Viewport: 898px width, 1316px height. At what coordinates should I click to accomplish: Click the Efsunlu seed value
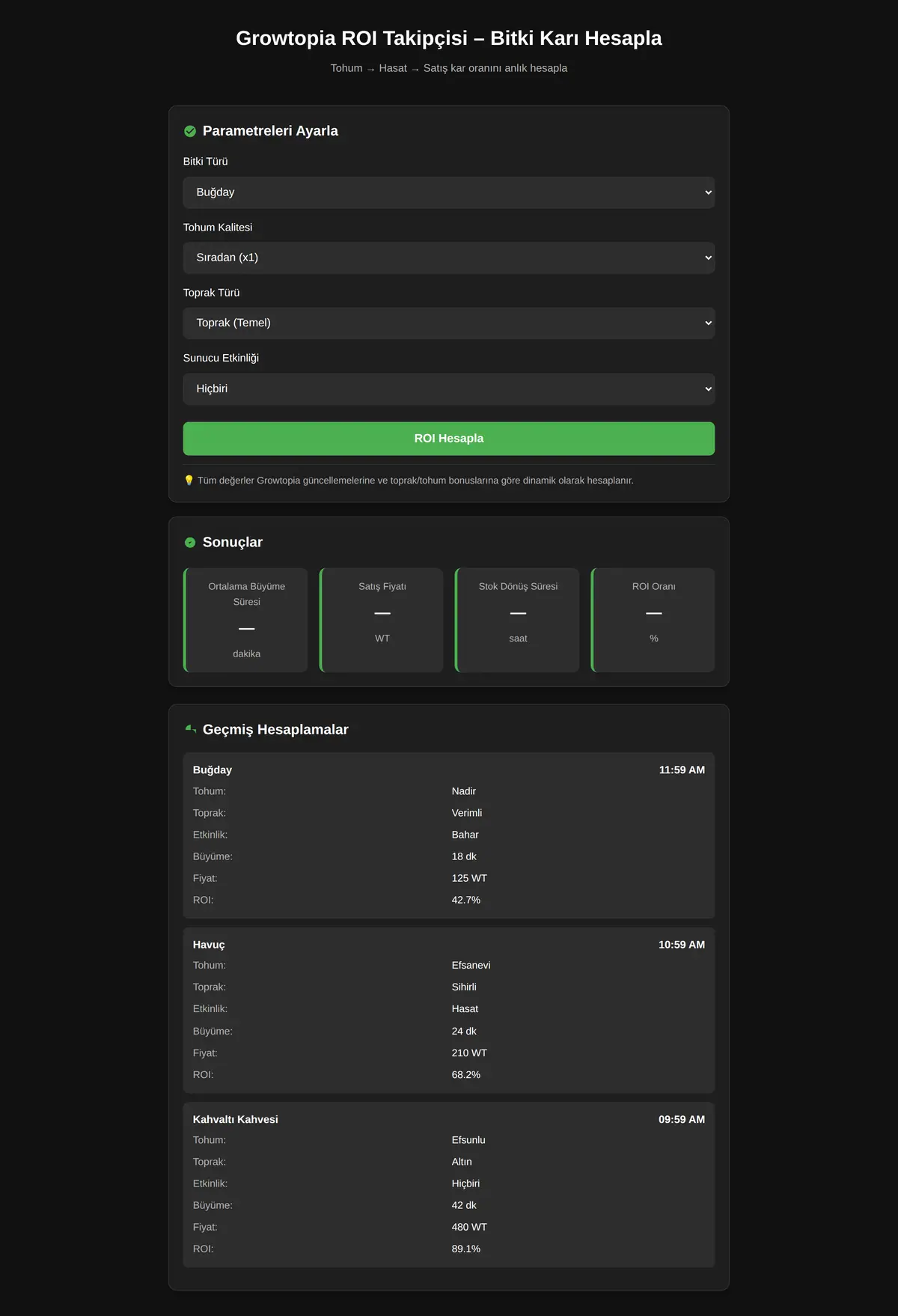(x=468, y=1140)
